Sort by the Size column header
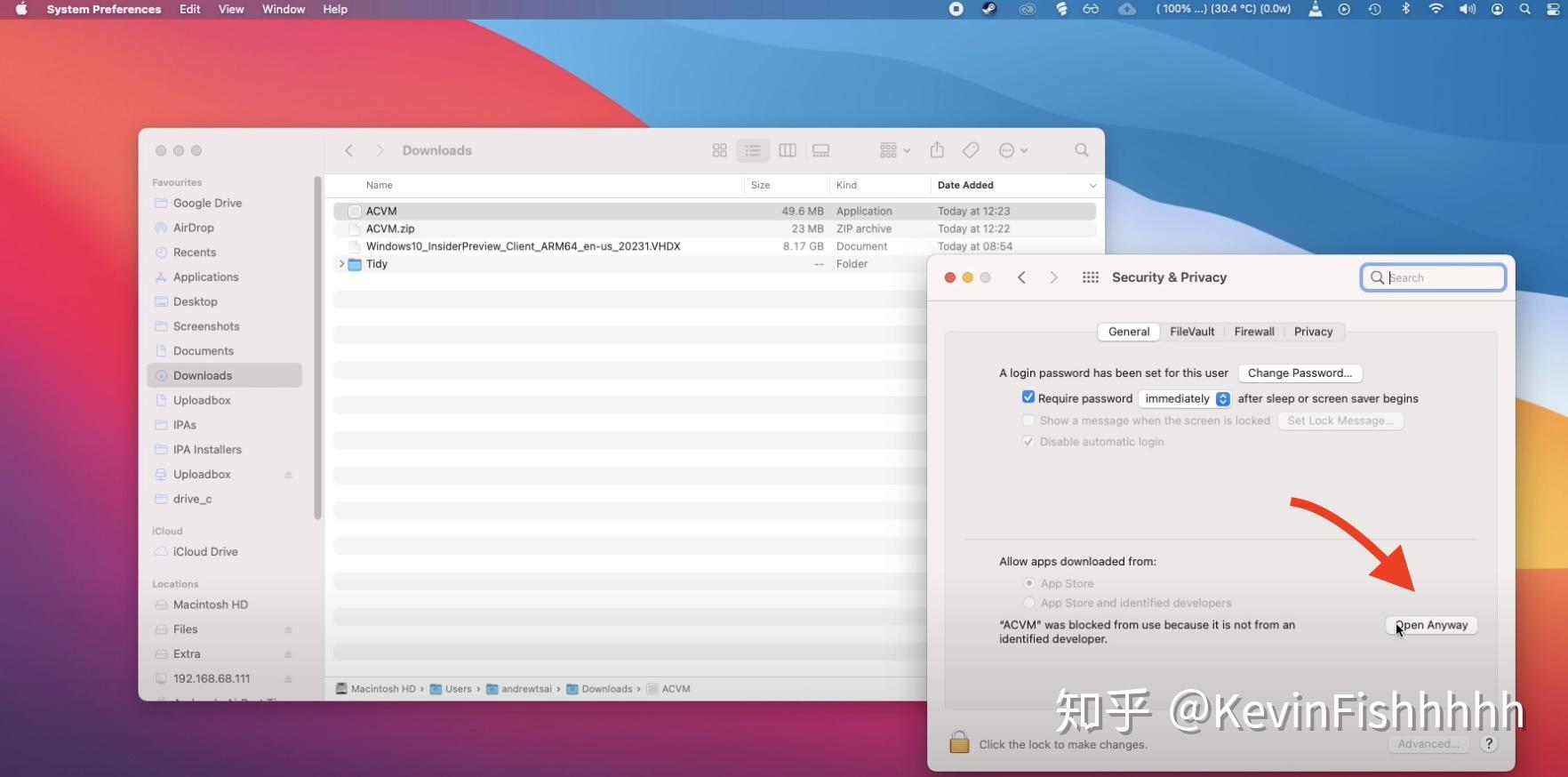The width and height of the screenshot is (1568, 777). [760, 185]
